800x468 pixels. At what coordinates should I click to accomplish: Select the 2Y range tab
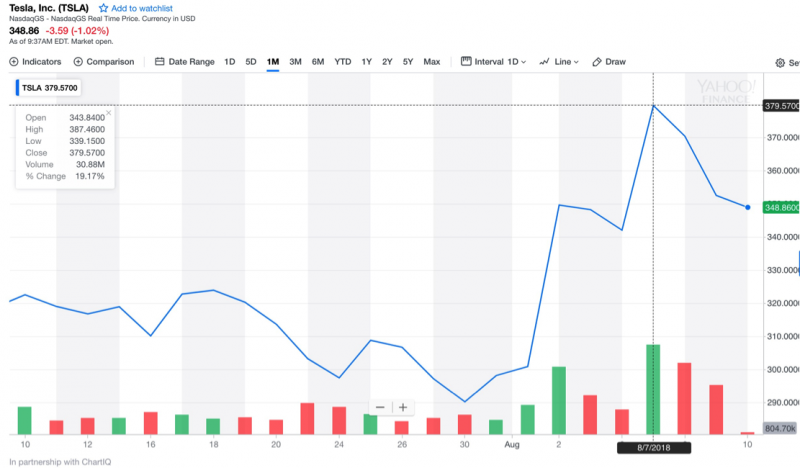(387, 62)
